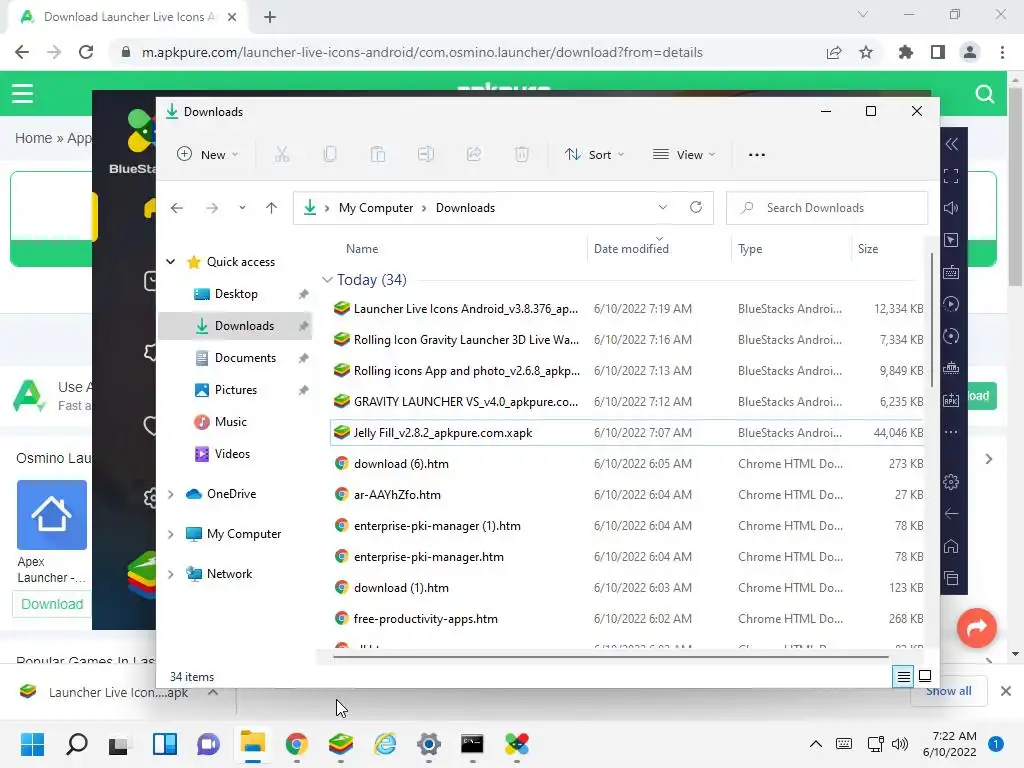Open the Sort dropdown menu
This screenshot has height=768, width=1024.
coord(595,155)
